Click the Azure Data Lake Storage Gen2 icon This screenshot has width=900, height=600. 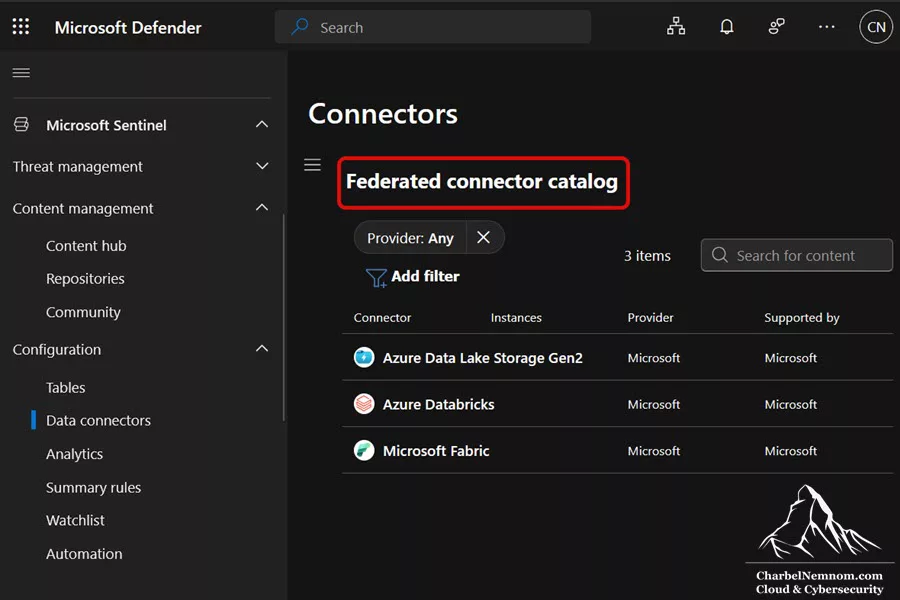pos(364,357)
